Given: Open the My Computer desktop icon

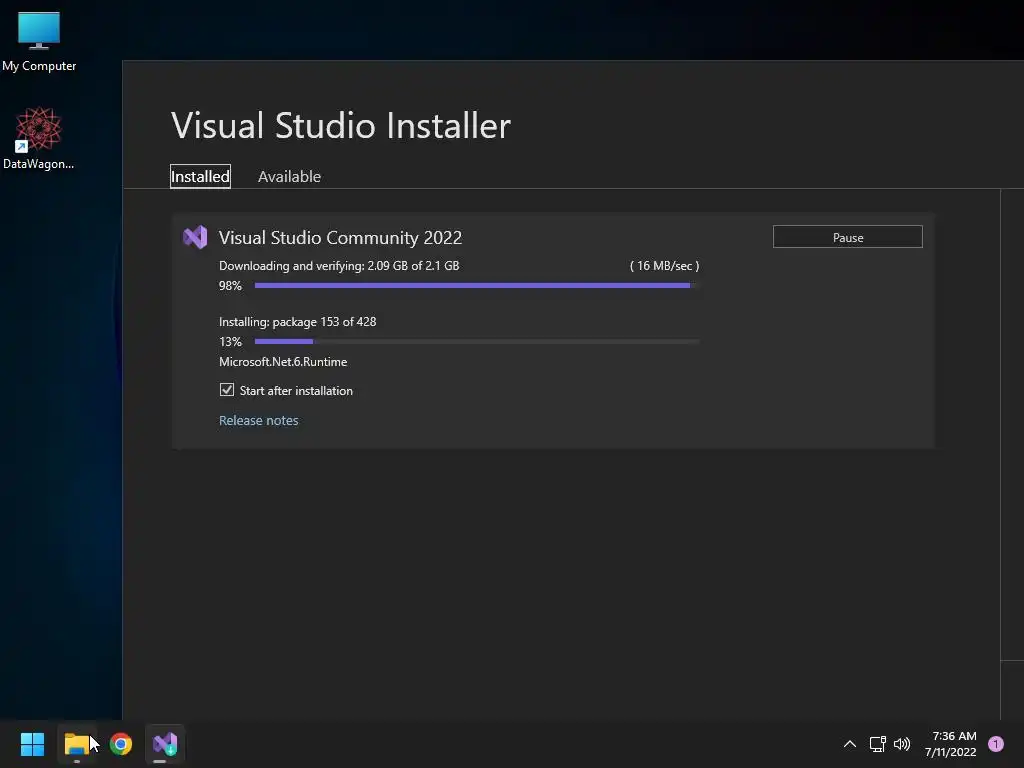Looking at the screenshot, I should [x=39, y=40].
